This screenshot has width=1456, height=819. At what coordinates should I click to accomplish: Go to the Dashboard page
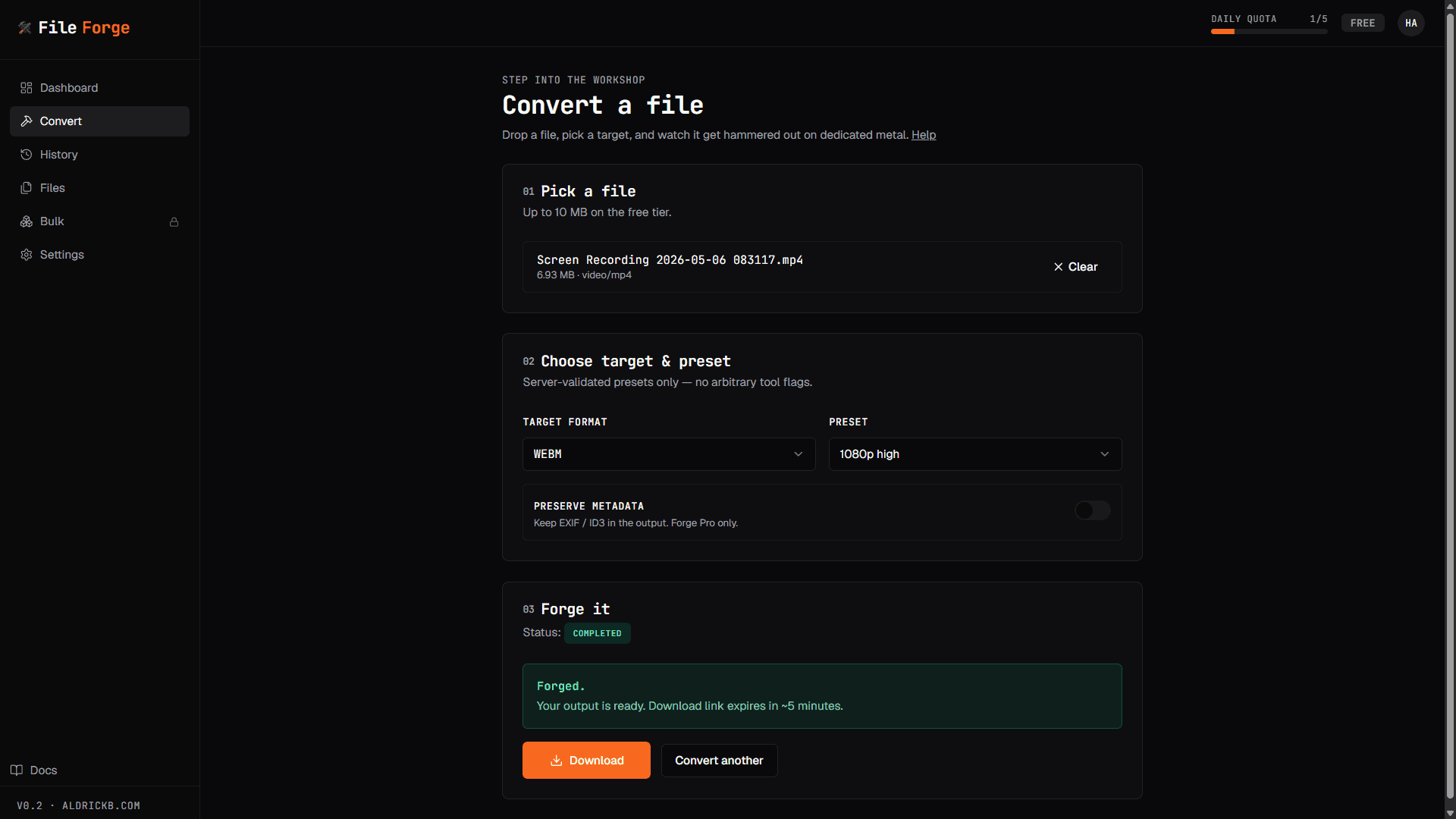click(99, 88)
